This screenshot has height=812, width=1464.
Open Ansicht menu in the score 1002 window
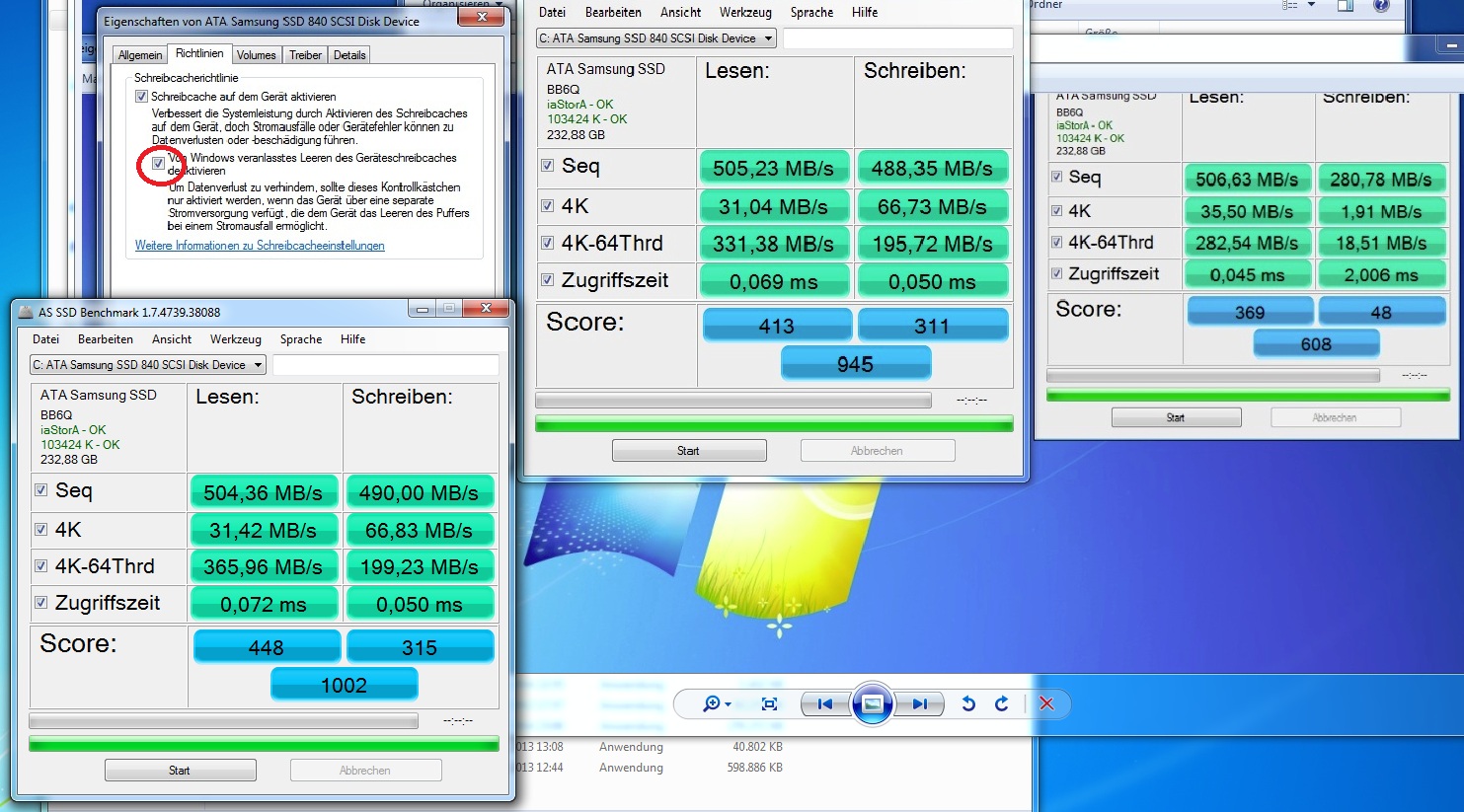[x=172, y=338]
